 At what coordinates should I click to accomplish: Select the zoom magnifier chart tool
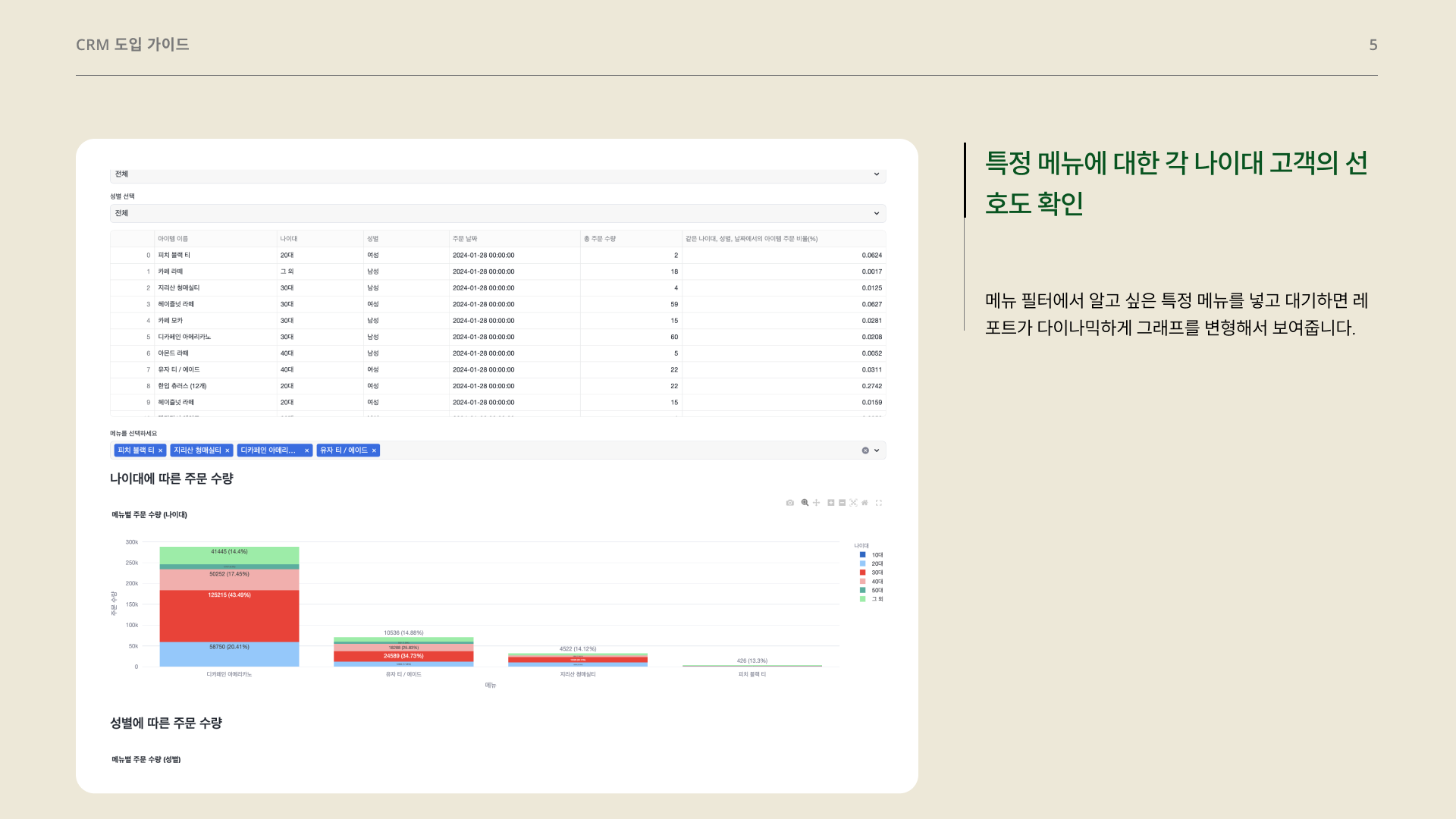[x=805, y=503]
